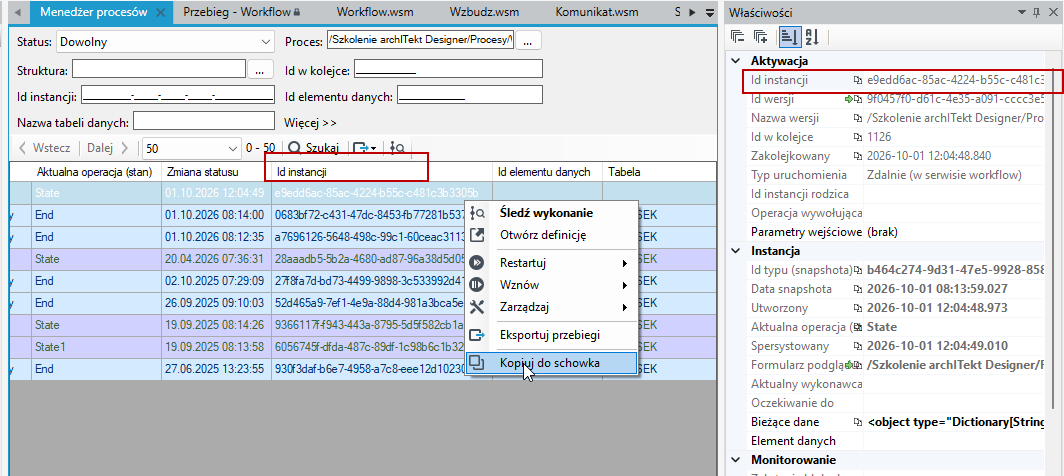The height and width of the screenshot is (476, 1064).
Task: Open the export toolbar button dropdown arrow
Action: coord(373,148)
